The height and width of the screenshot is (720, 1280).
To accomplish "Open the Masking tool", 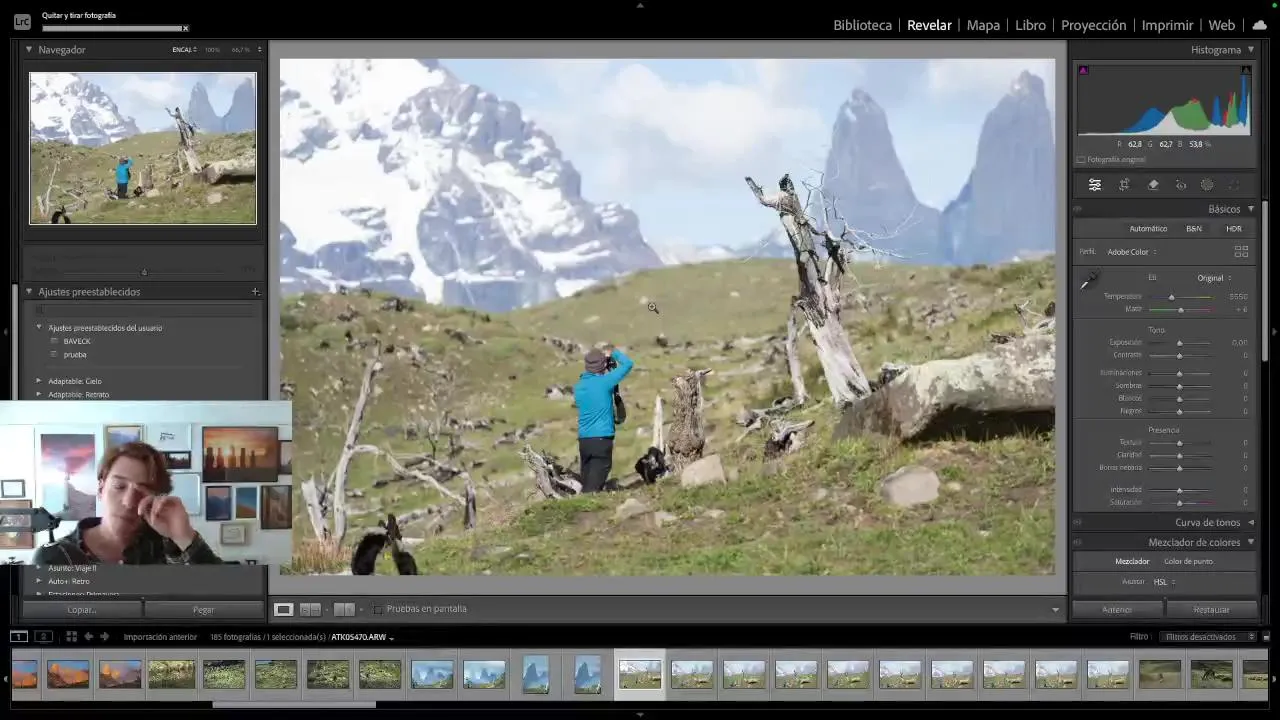I will (x=1207, y=185).
